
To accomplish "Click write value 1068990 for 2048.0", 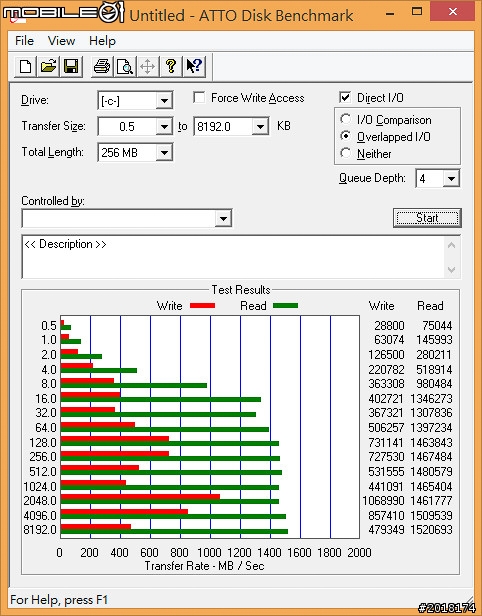I will coord(383,501).
